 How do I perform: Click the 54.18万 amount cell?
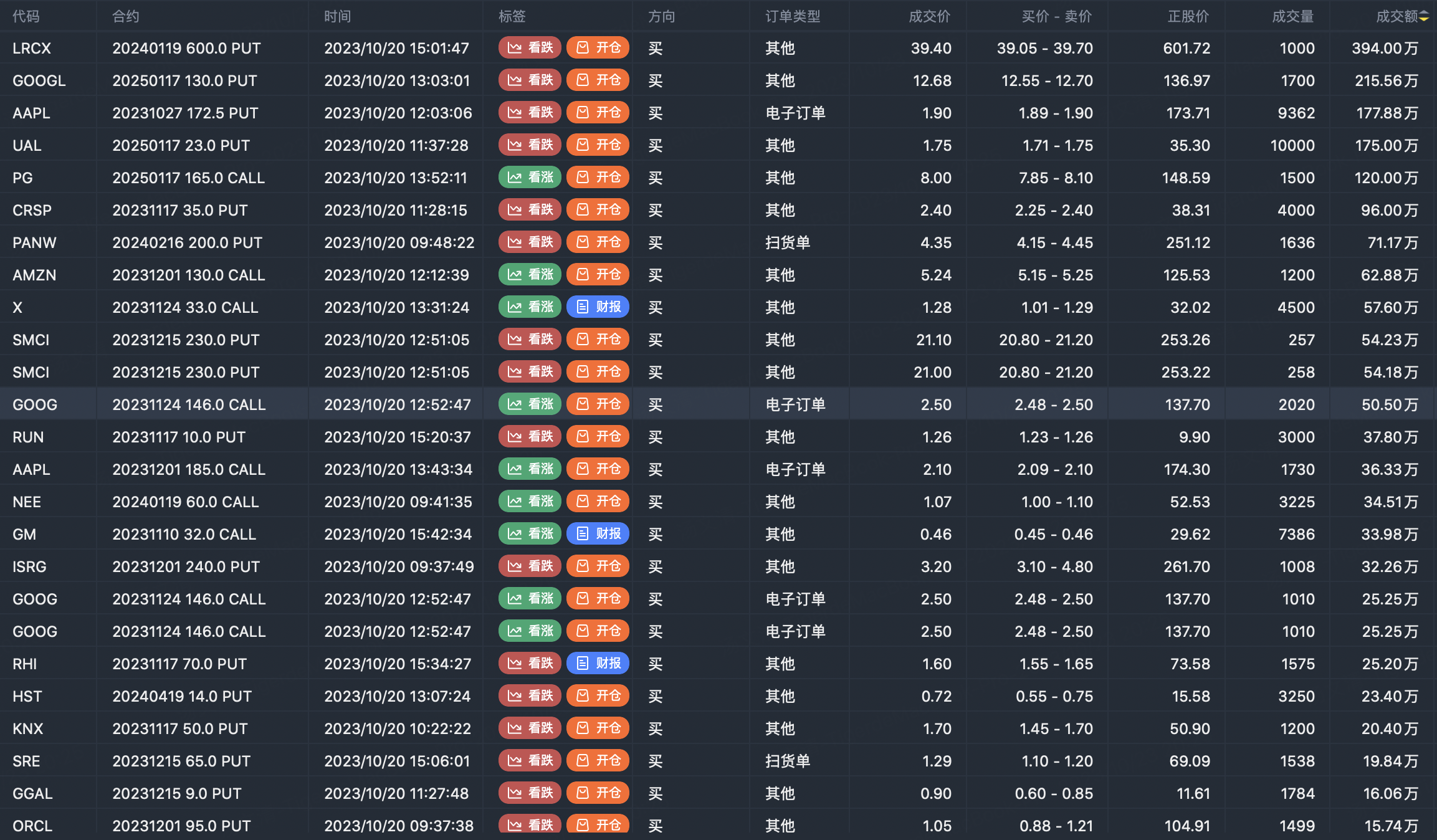click(1391, 372)
